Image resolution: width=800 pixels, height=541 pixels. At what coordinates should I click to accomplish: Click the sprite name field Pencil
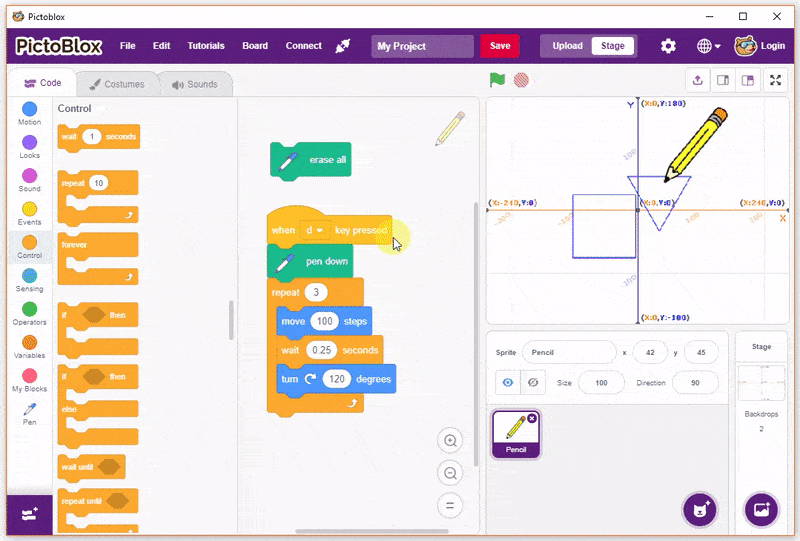(x=569, y=353)
